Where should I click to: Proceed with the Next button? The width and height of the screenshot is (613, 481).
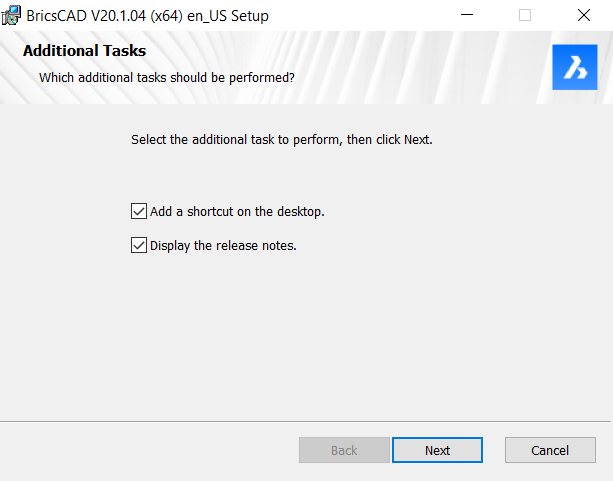437,450
